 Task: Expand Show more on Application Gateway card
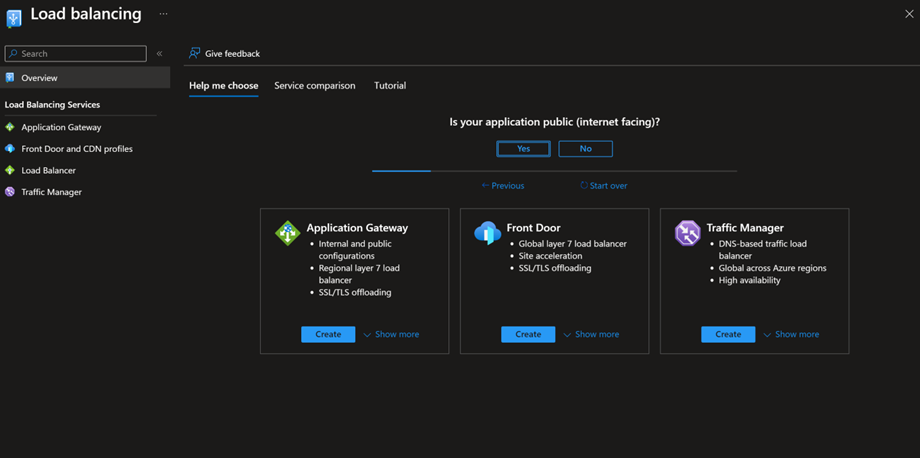click(x=391, y=334)
